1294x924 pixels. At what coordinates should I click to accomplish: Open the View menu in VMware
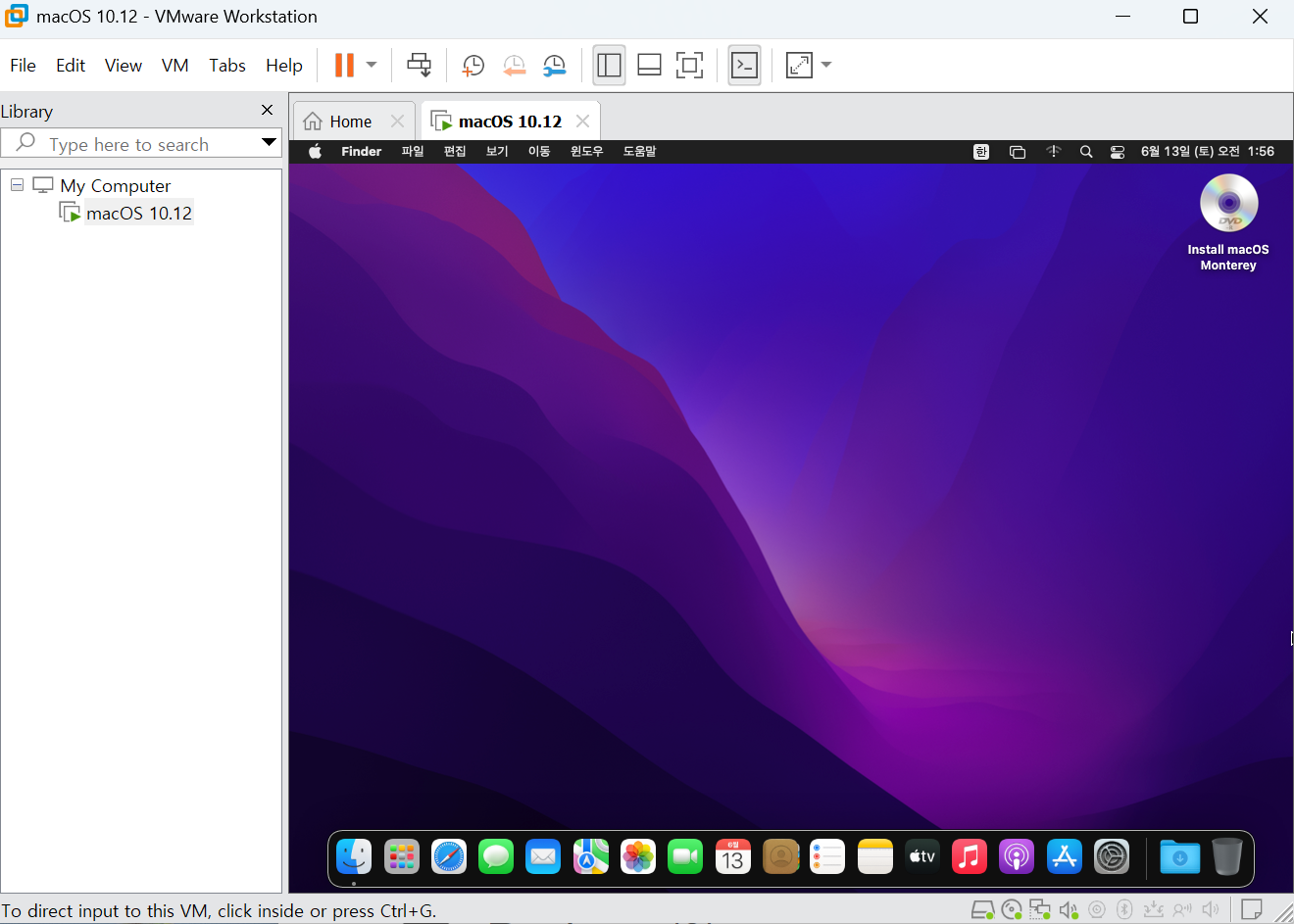(124, 66)
